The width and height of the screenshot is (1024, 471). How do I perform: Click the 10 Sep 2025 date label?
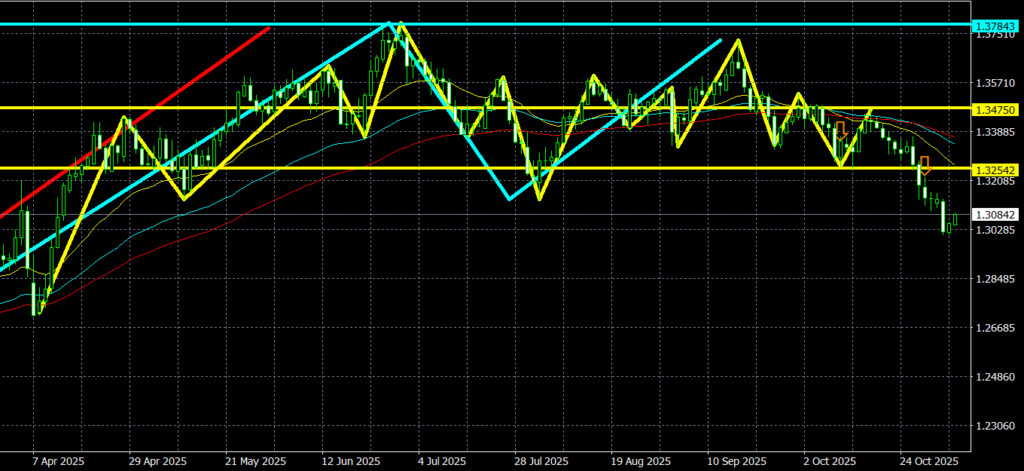[x=737, y=461]
